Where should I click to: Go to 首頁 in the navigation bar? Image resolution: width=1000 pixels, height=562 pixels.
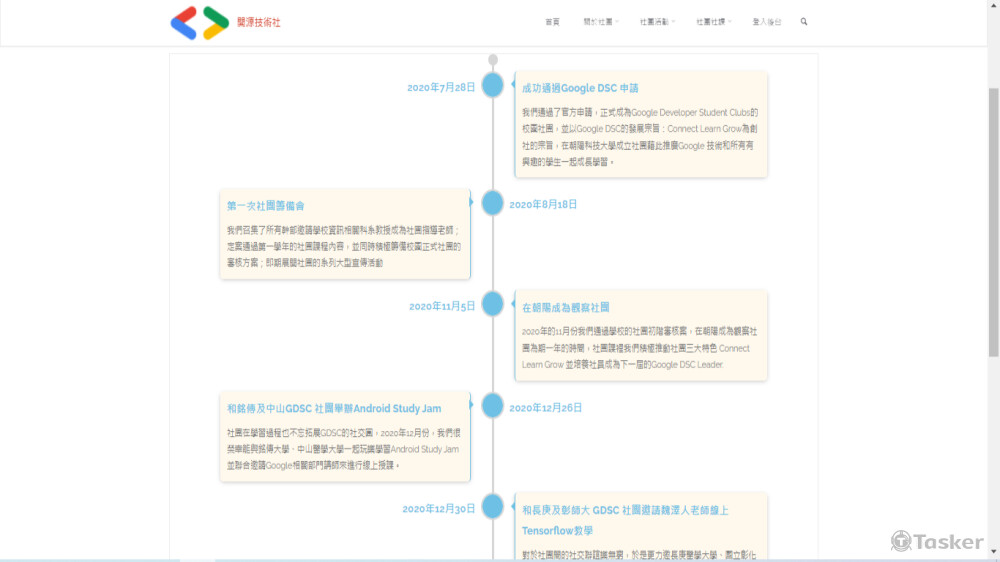(552, 22)
